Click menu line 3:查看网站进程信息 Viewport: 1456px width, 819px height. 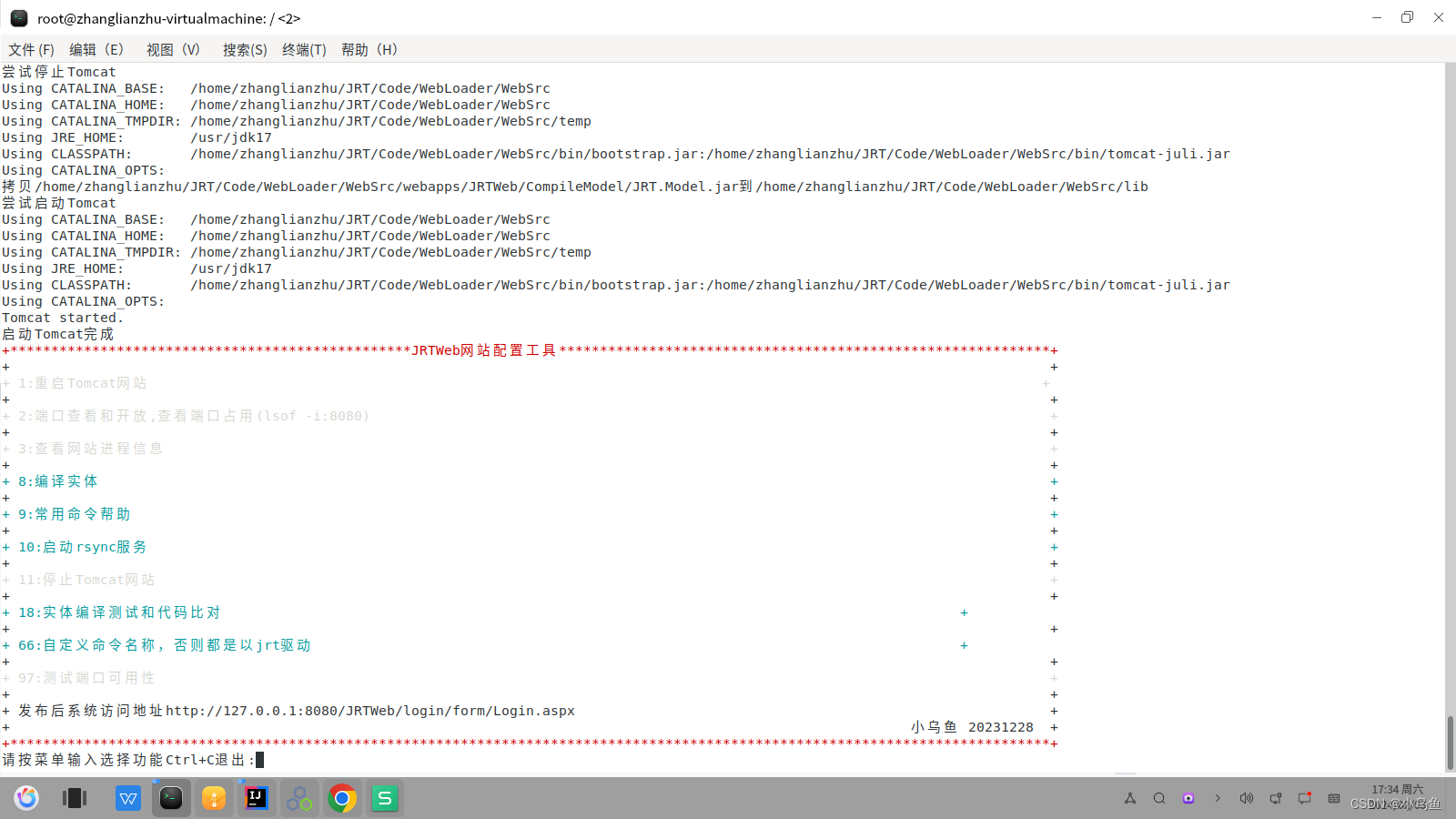(91, 449)
